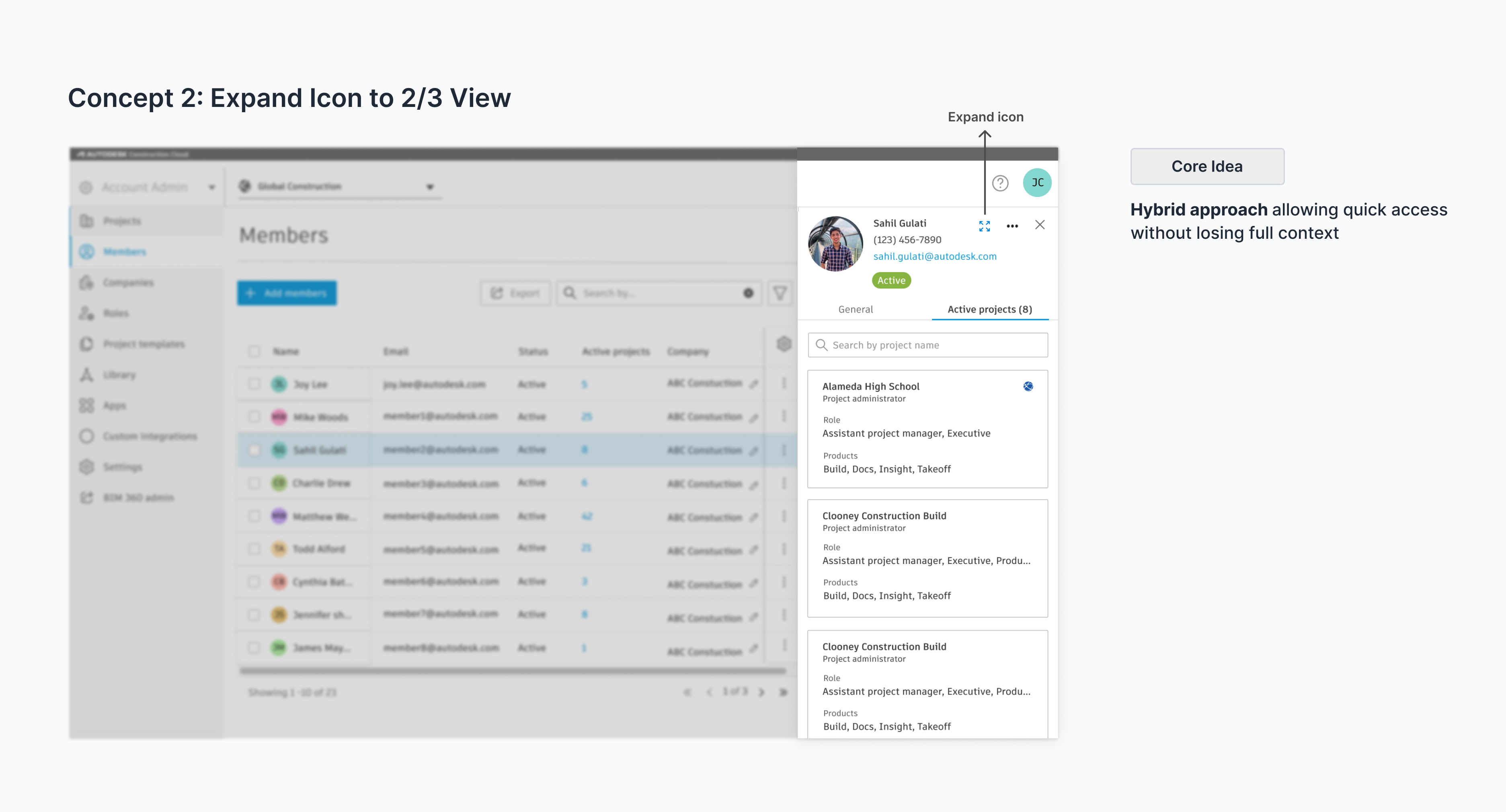
Task: Click the Settings gear sidebar icon
Action: click(x=86, y=467)
